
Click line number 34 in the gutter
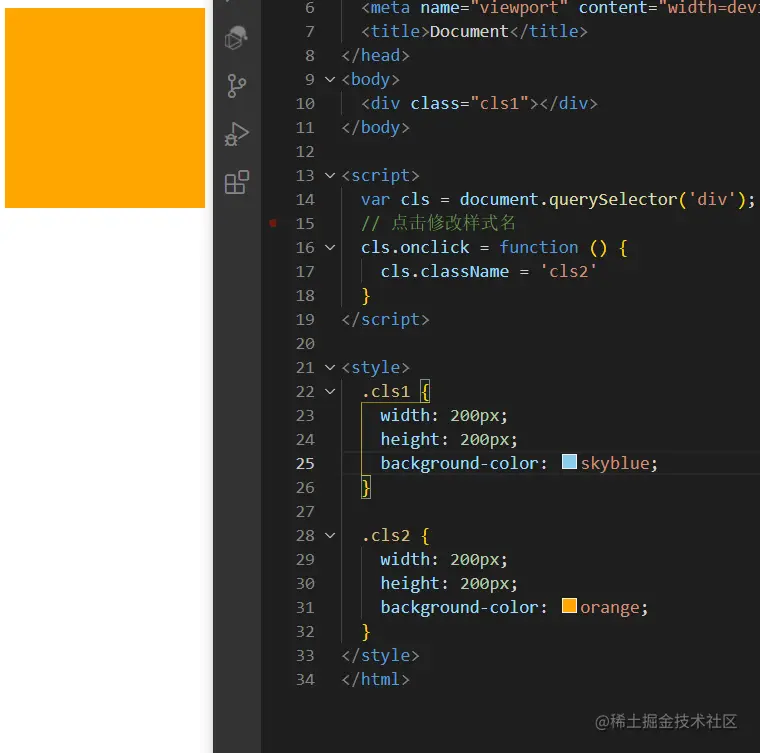[x=305, y=679]
